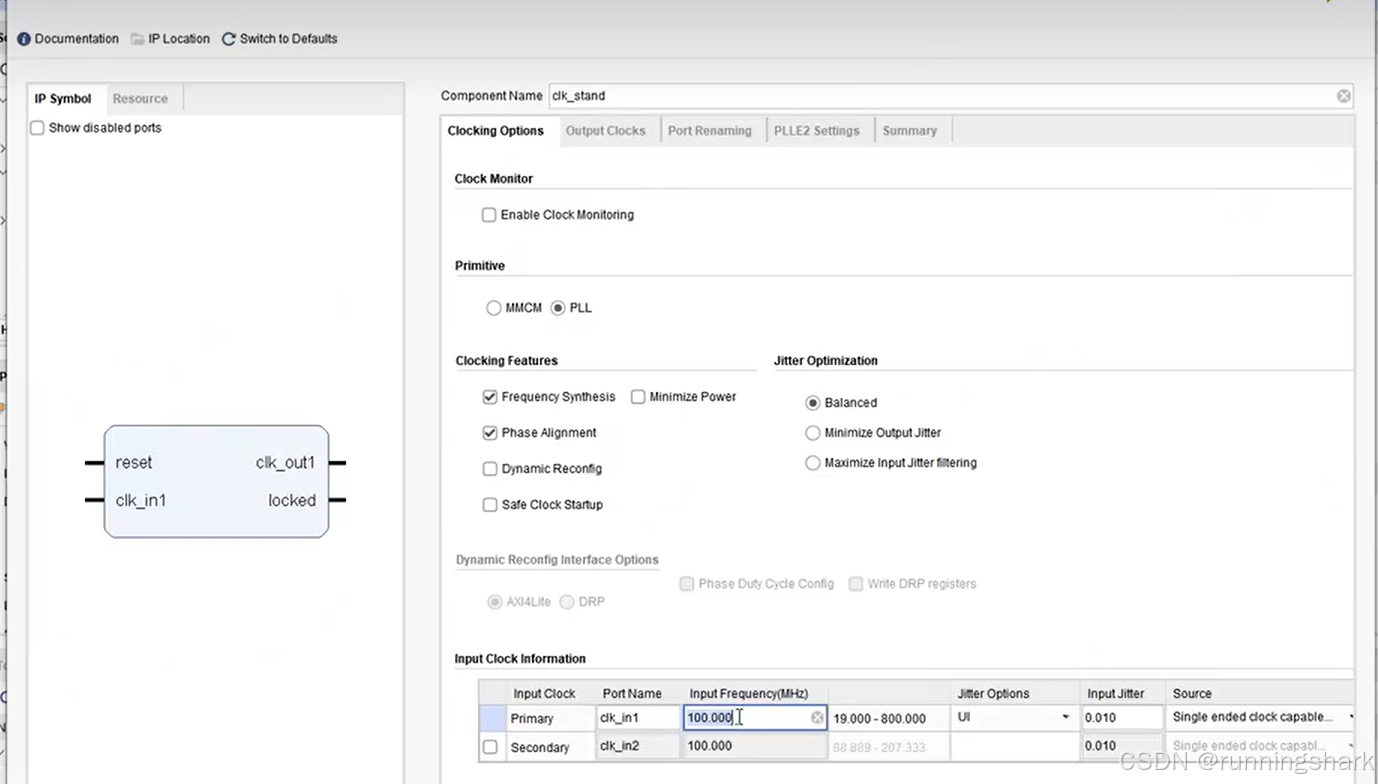Open the Documentation link

click(x=68, y=39)
